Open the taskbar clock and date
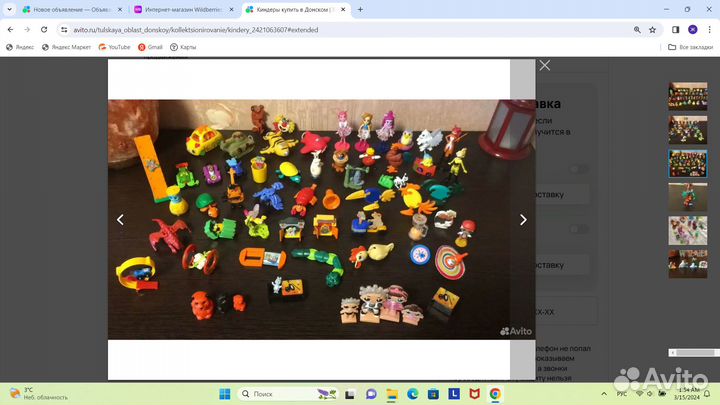The image size is (720, 405). 687,394
